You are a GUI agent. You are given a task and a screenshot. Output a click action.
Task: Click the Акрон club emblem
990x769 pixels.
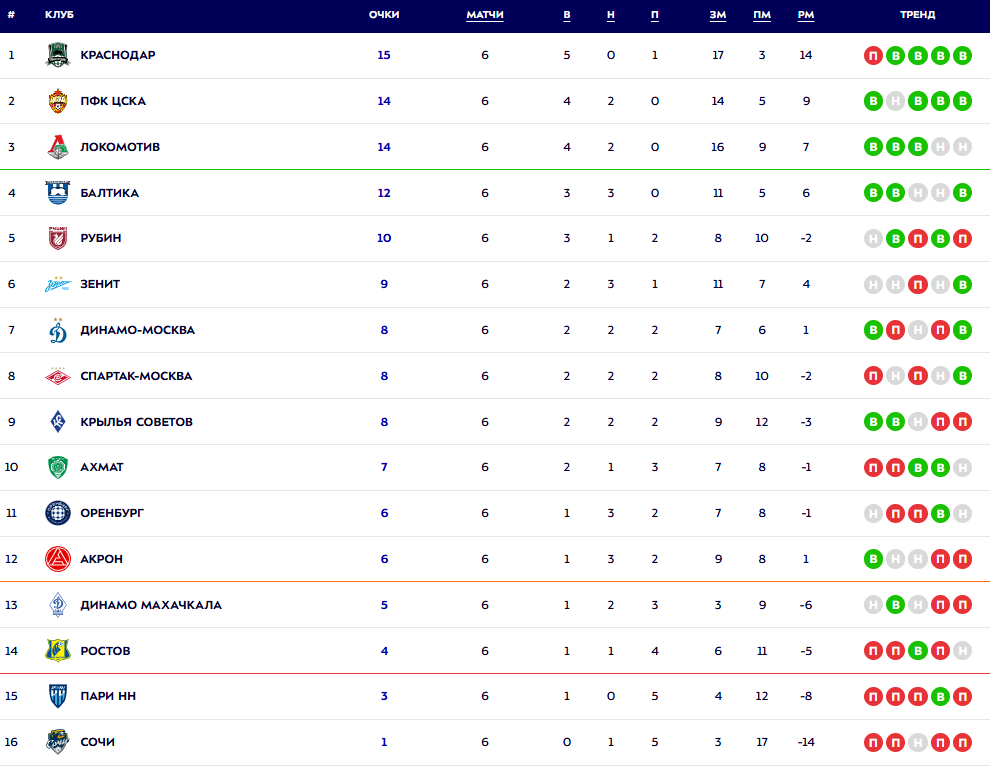click(x=58, y=559)
